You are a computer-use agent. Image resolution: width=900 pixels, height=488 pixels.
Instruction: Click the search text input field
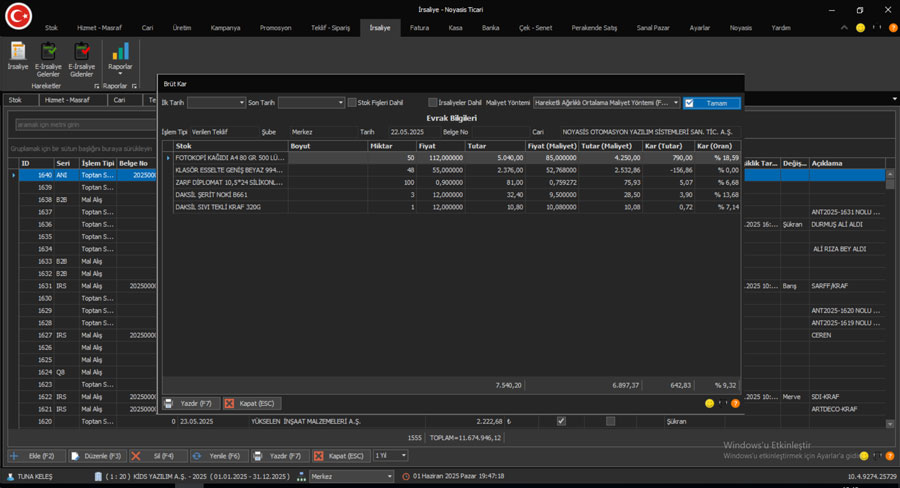pos(86,125)
